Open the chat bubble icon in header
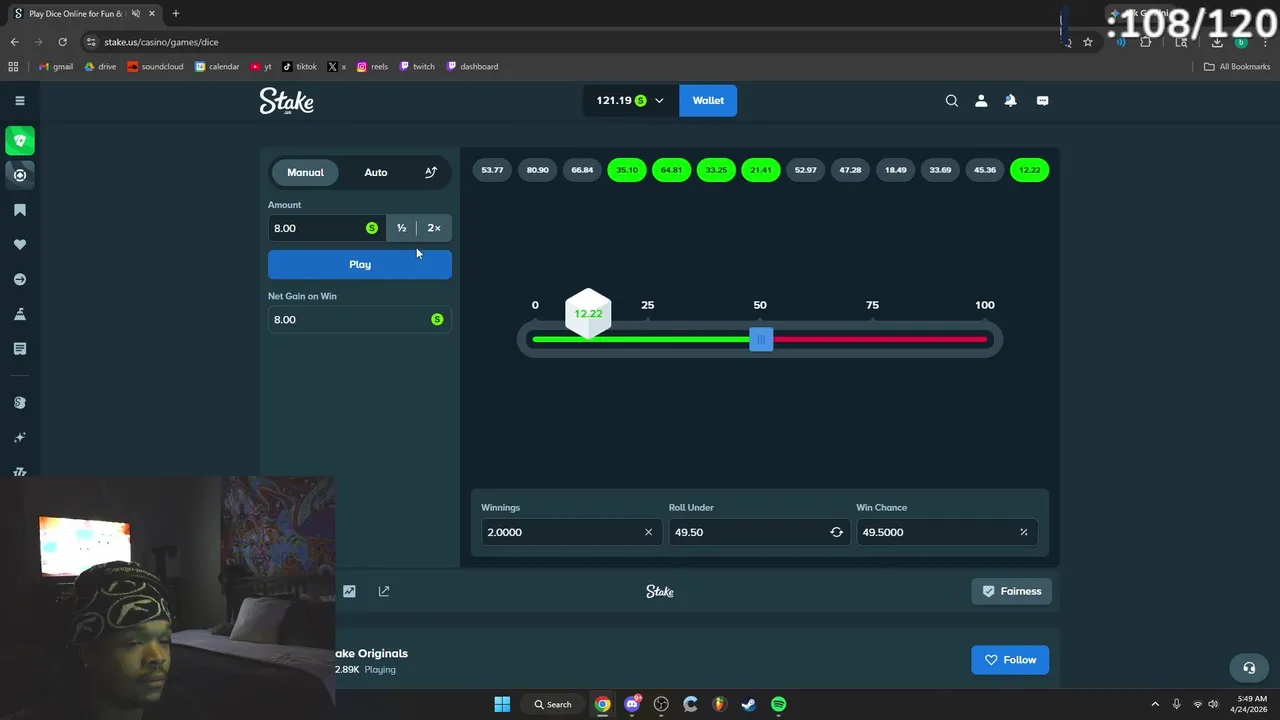The height and width of the screenshot is (720, 1280). pyautogui.click(x=1042, y=100)
